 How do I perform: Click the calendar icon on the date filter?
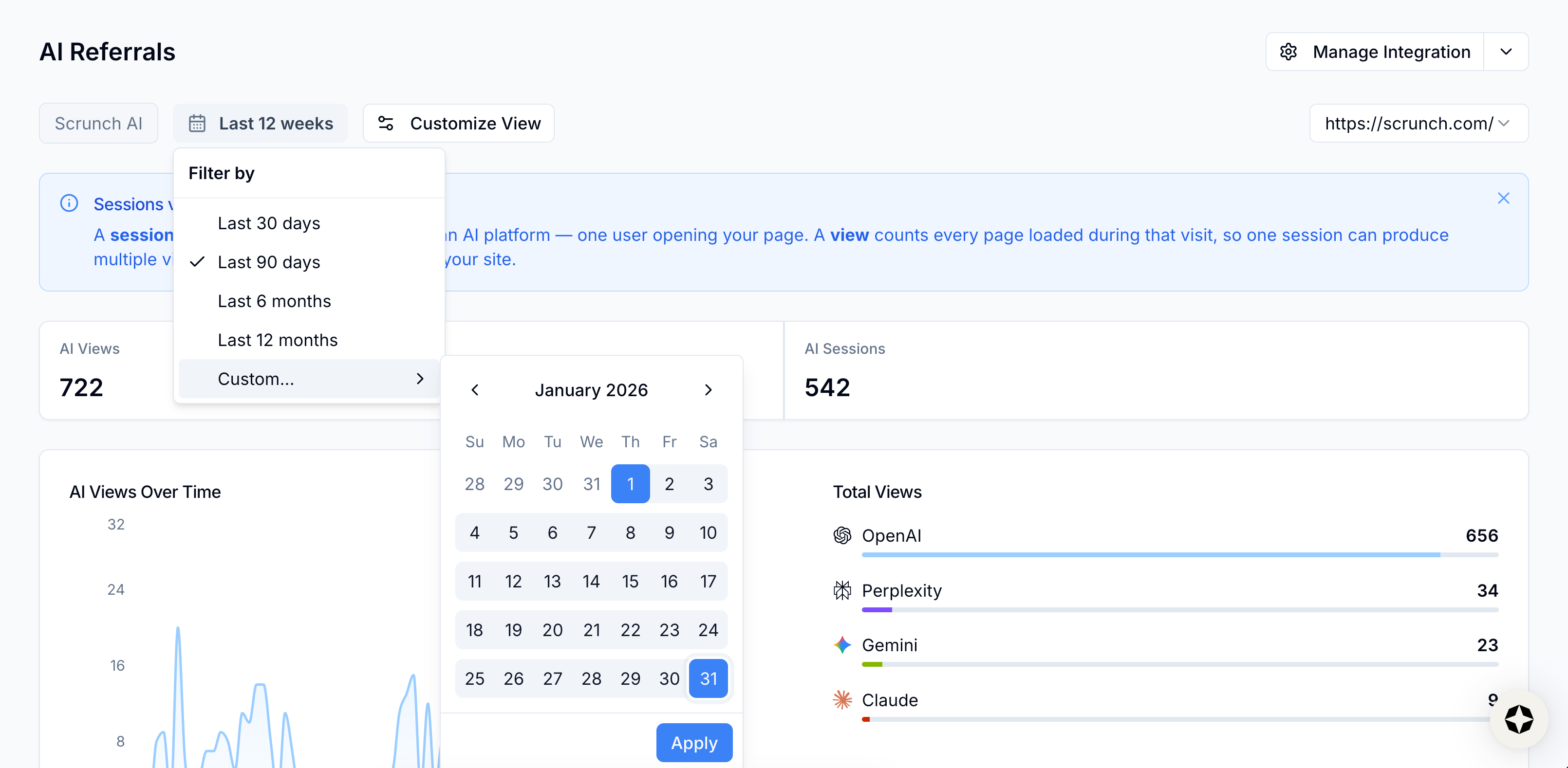pos(198,123)
